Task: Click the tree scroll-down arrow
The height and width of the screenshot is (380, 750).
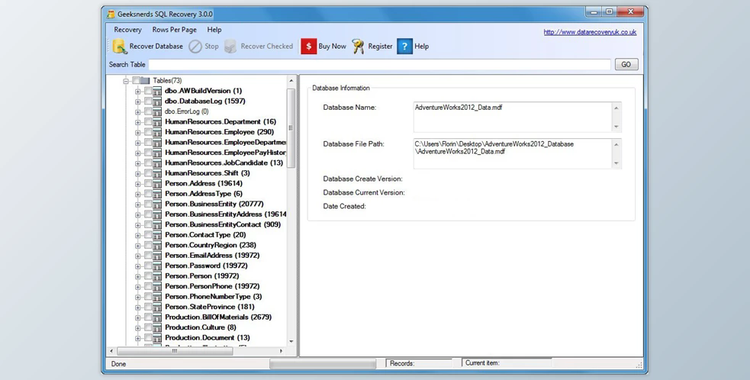Action: 291,341
